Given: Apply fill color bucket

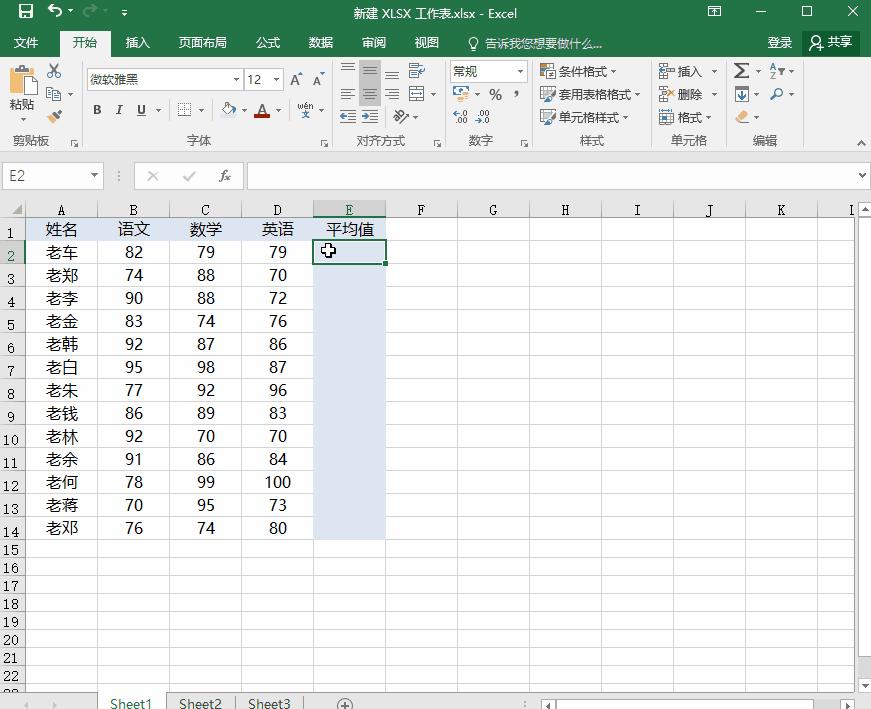Looking at the screenshot, I should tap(228, 109).
